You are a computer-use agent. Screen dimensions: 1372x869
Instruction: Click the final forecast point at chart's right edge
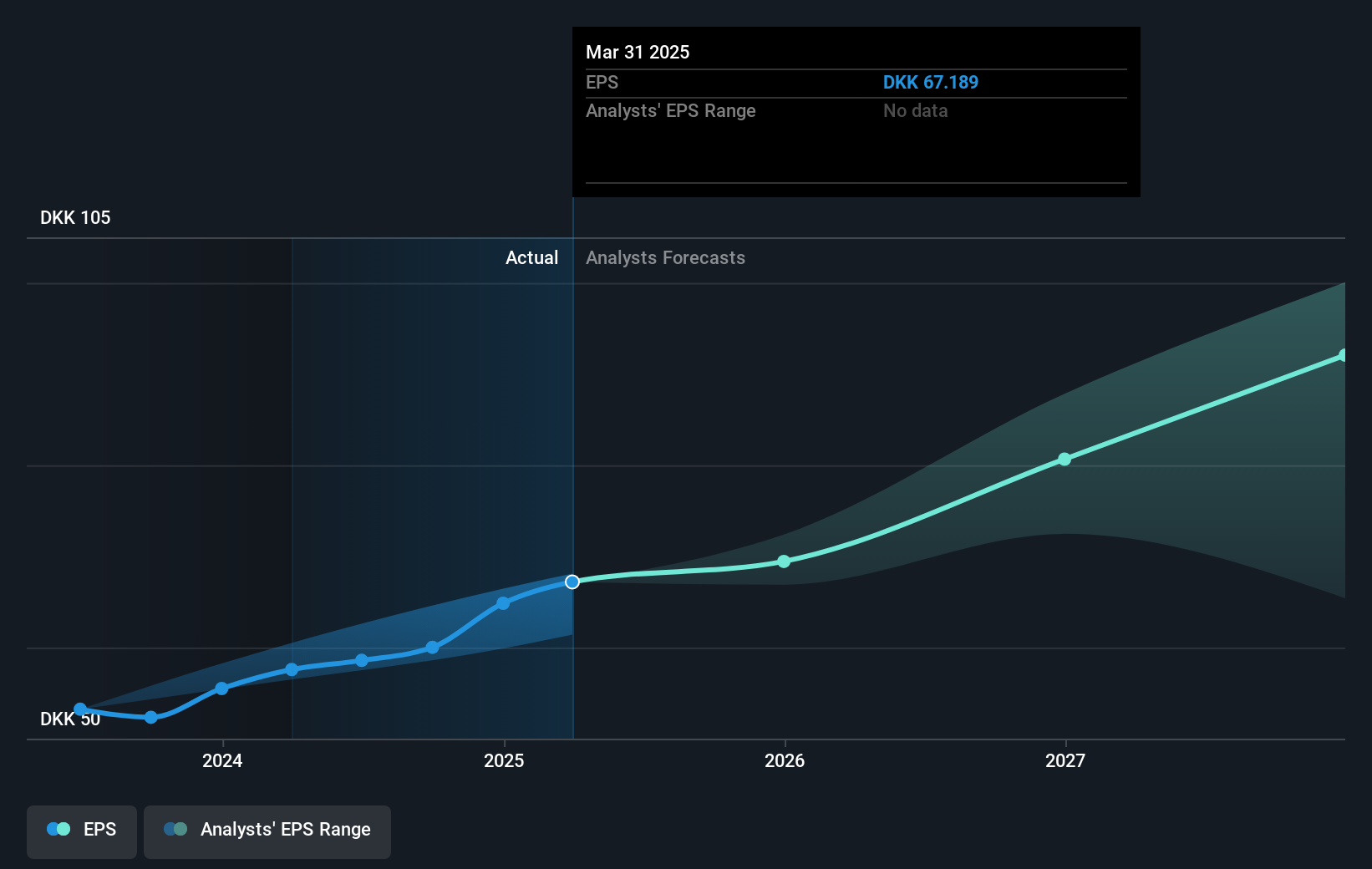coord(1343,356)
